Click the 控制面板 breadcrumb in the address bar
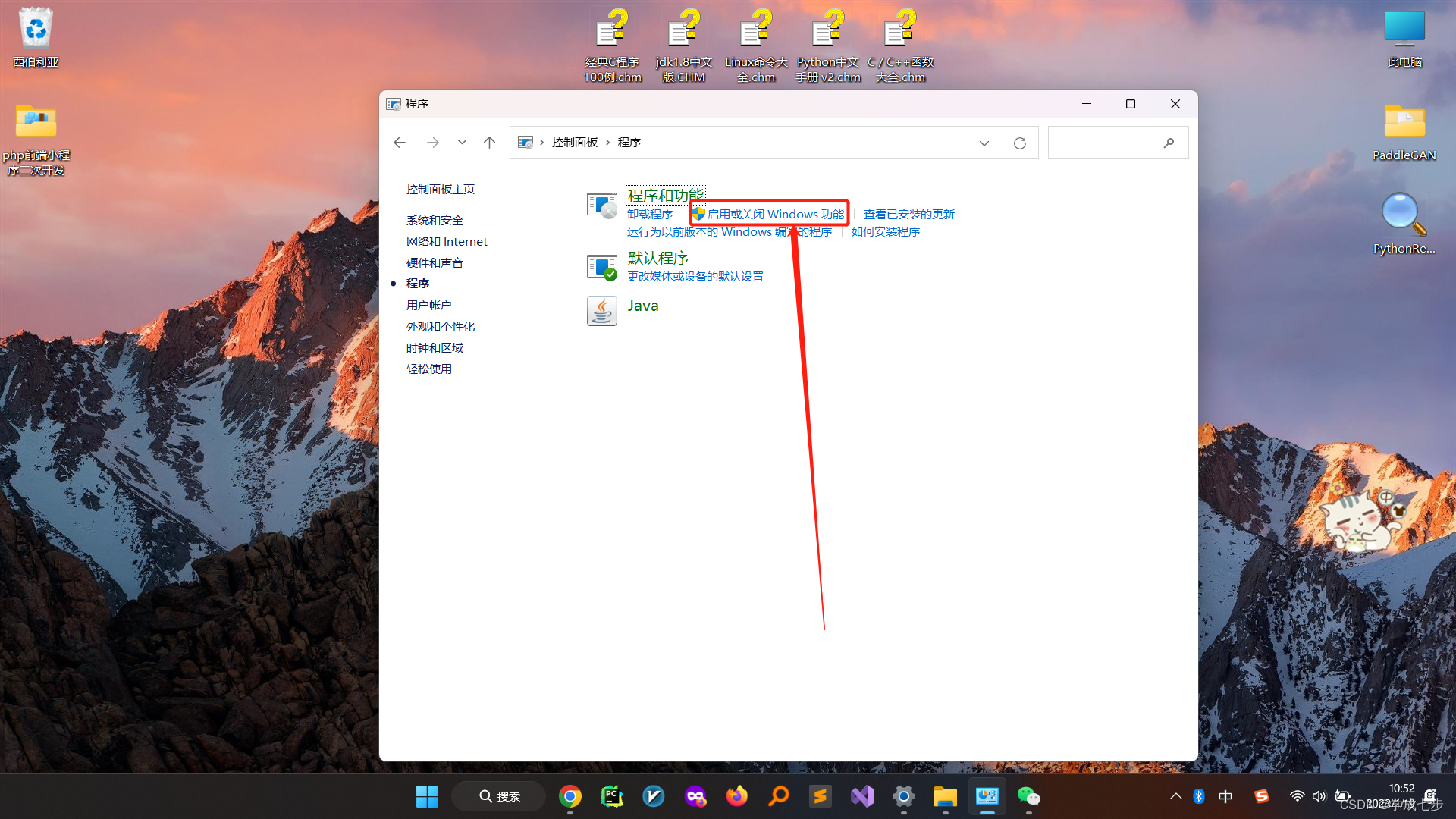Image resolution: width=1456 pixels, height=819 pixels. click(574, 143)
